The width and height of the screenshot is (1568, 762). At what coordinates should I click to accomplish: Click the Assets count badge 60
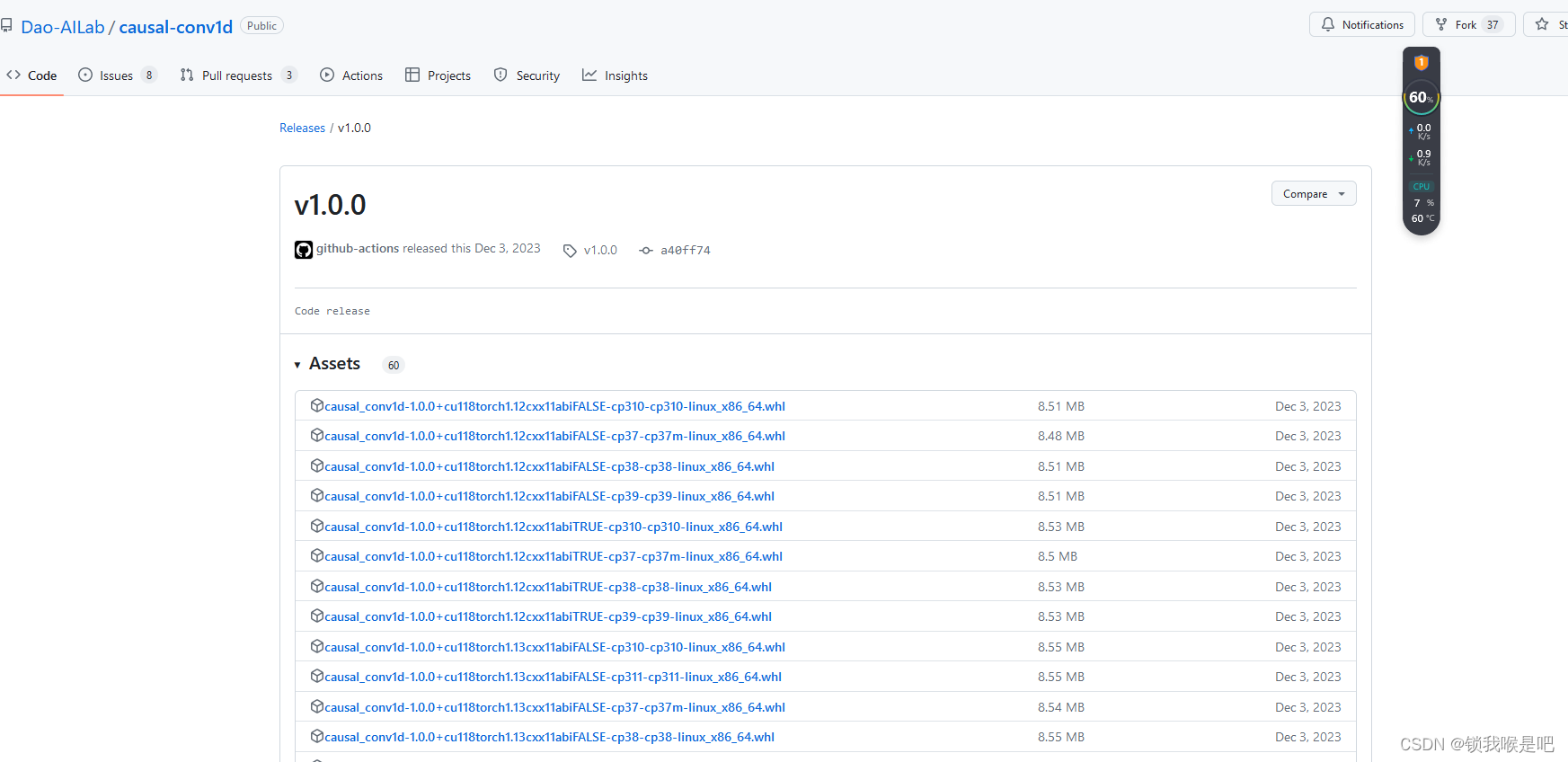point(394,365)
